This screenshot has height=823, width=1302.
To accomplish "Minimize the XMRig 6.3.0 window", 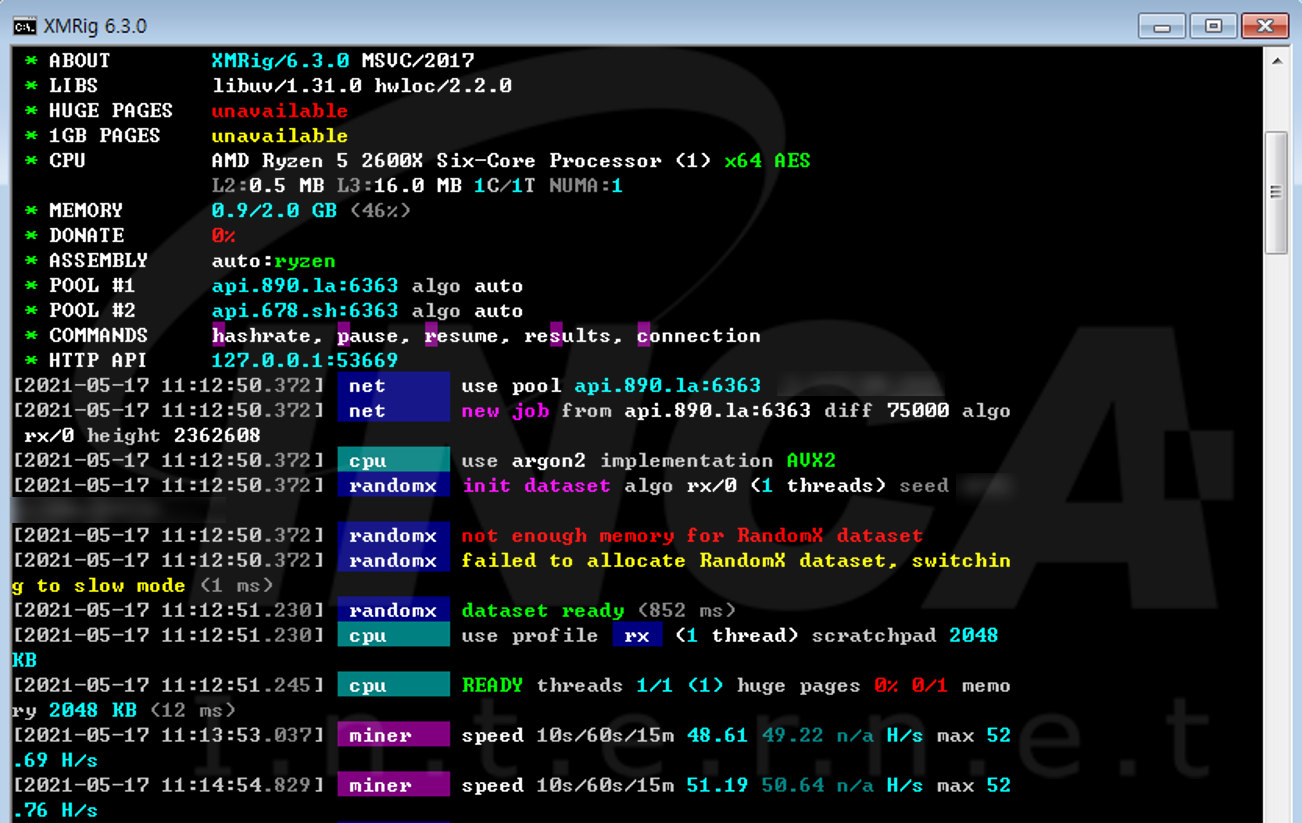I will pos(1161,26).
